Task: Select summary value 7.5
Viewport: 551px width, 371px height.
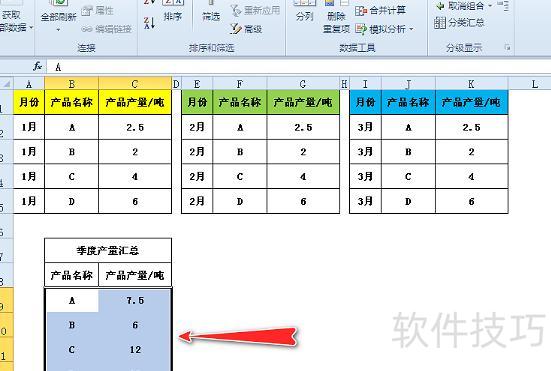Action: (135, 300)
